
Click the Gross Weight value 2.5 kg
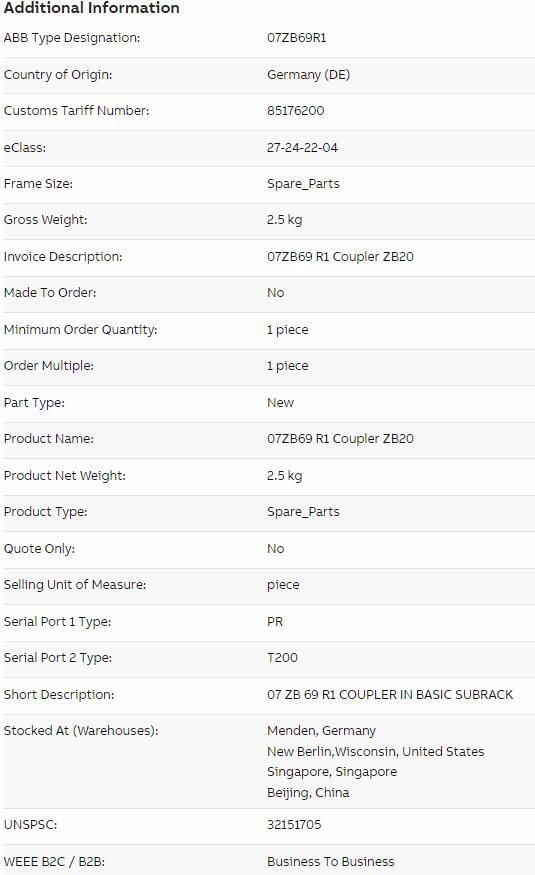[284, 220]
